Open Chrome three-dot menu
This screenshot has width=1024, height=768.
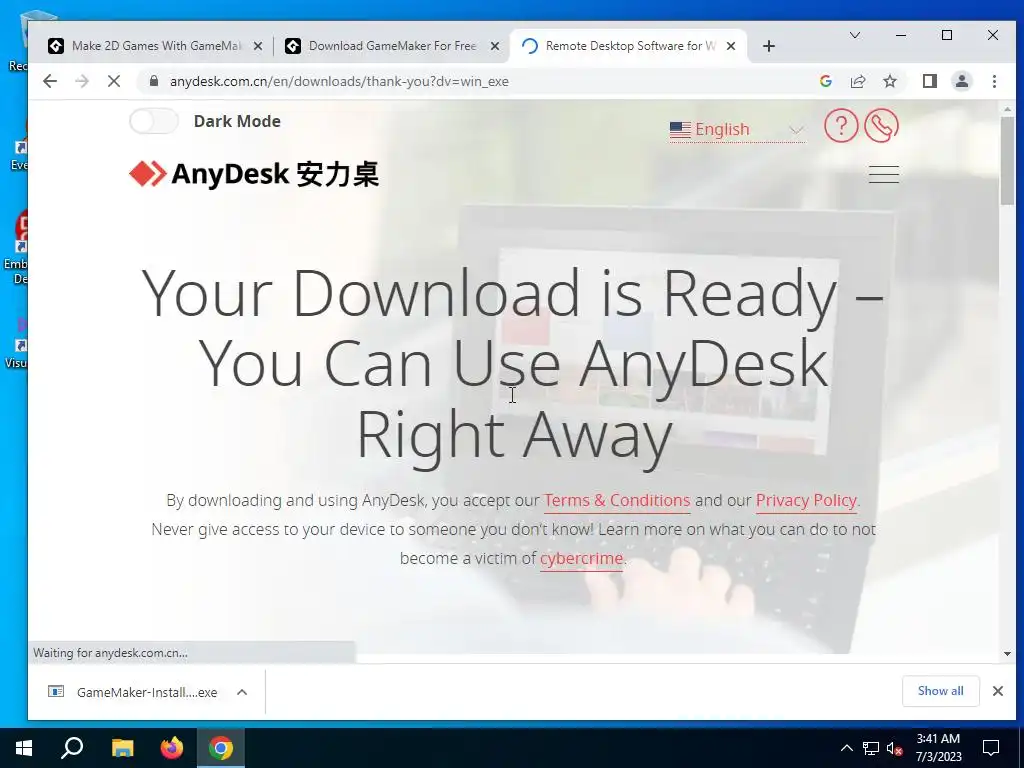(x=994, y=81)
